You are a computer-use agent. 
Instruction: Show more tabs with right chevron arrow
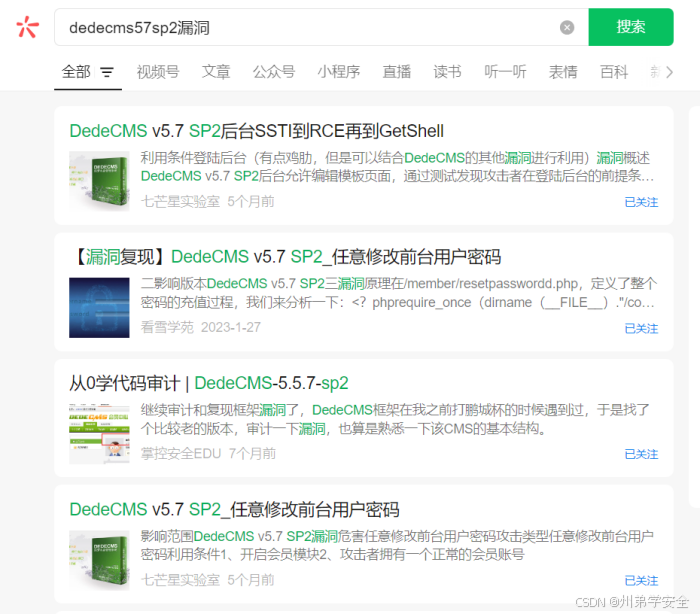pyautogui.click(x=669, y=72)
